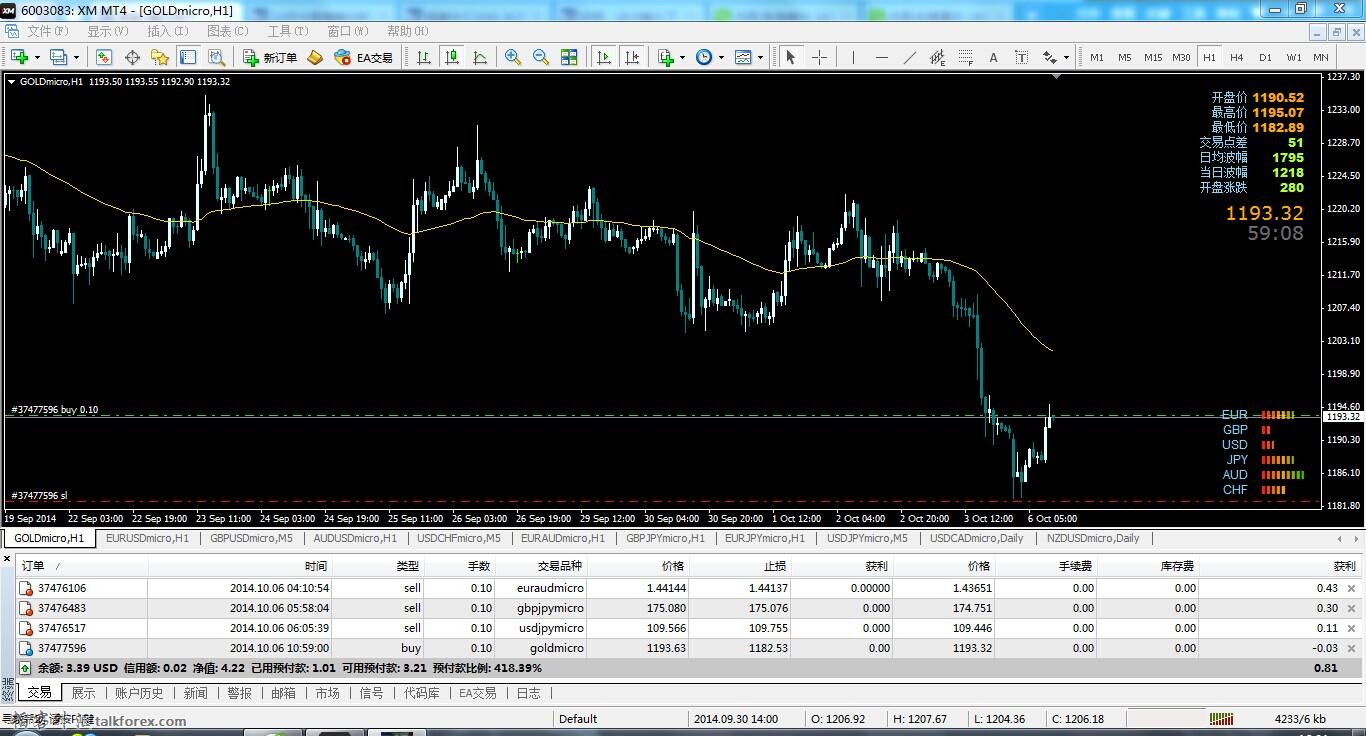Set timeframe to H4
1366x736 pixels.
coord(1237,57)
